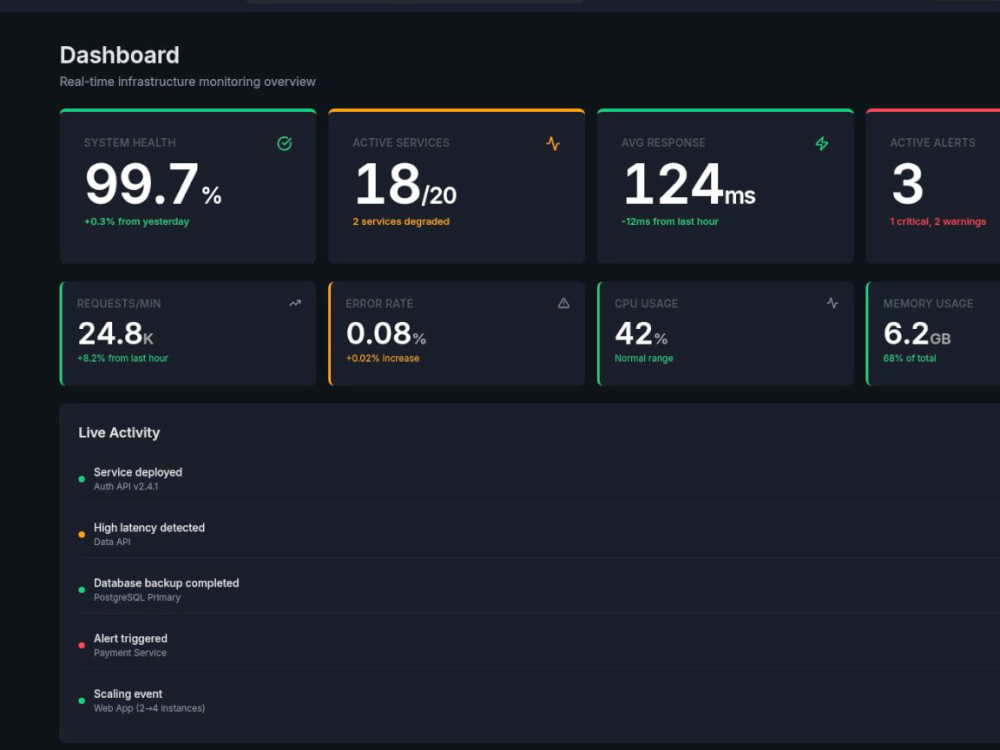Screen dimensions: 1000x750
Task: Click the 'Payment Service' subtitle
Action: click(x=130, y=653)
